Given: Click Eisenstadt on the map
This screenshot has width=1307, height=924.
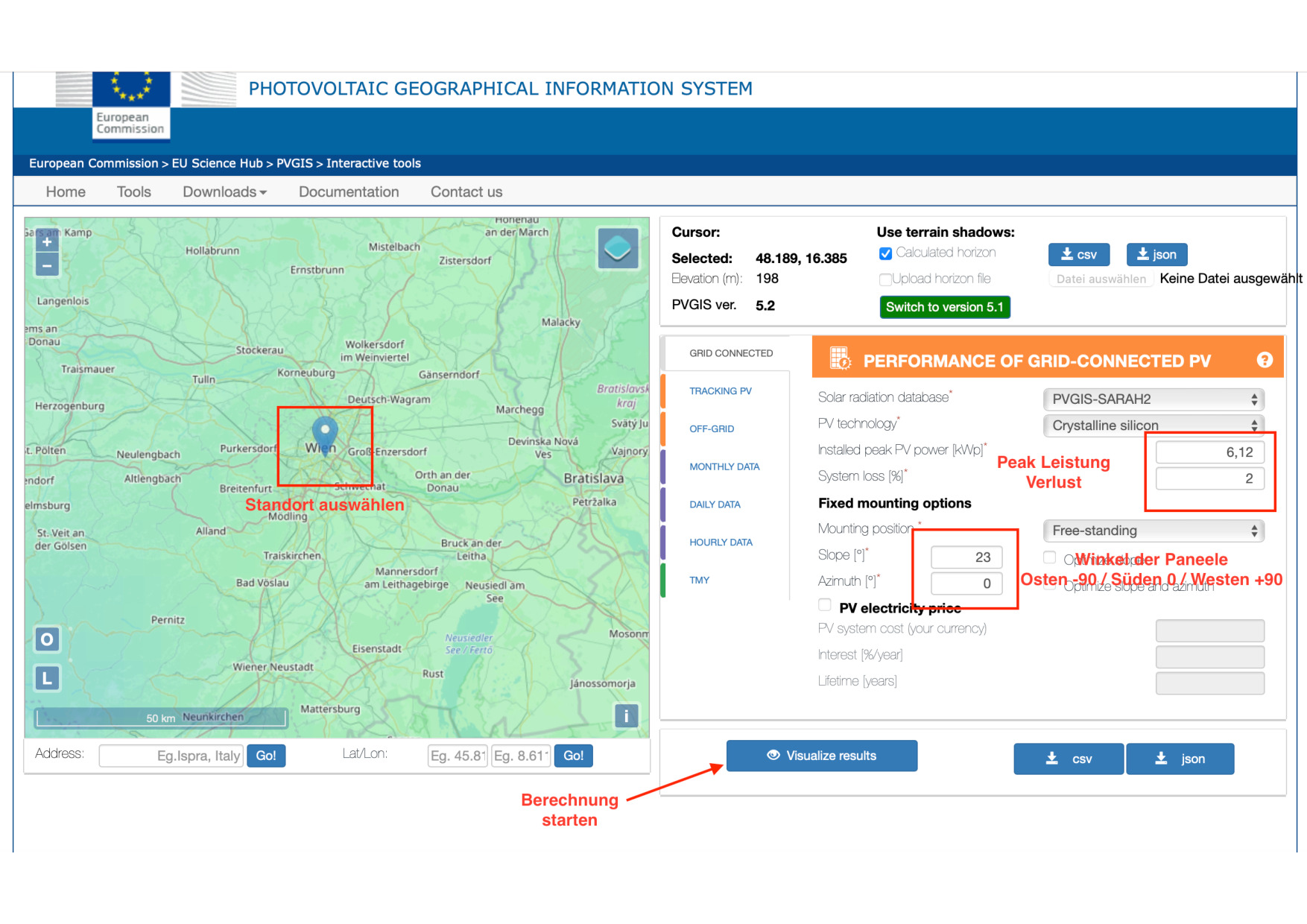Looking at the screenshot, I should point(377,649).
